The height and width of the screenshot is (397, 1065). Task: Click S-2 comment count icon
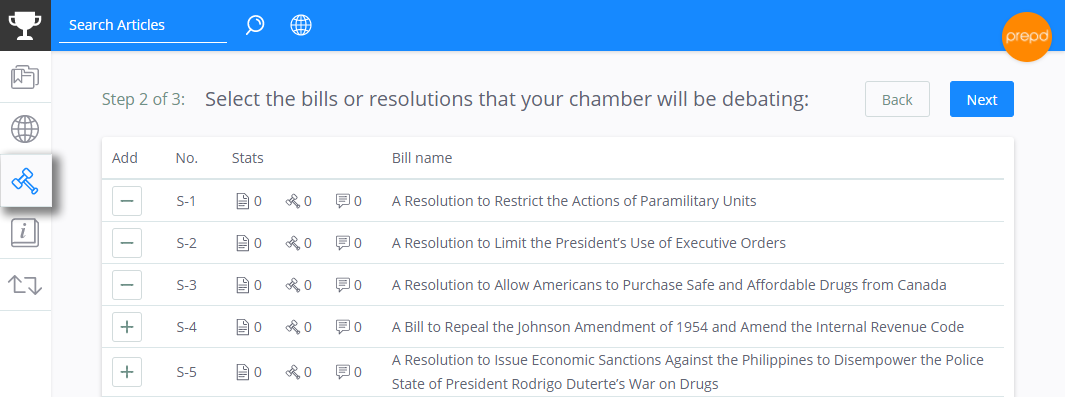[x=343, y=243]
